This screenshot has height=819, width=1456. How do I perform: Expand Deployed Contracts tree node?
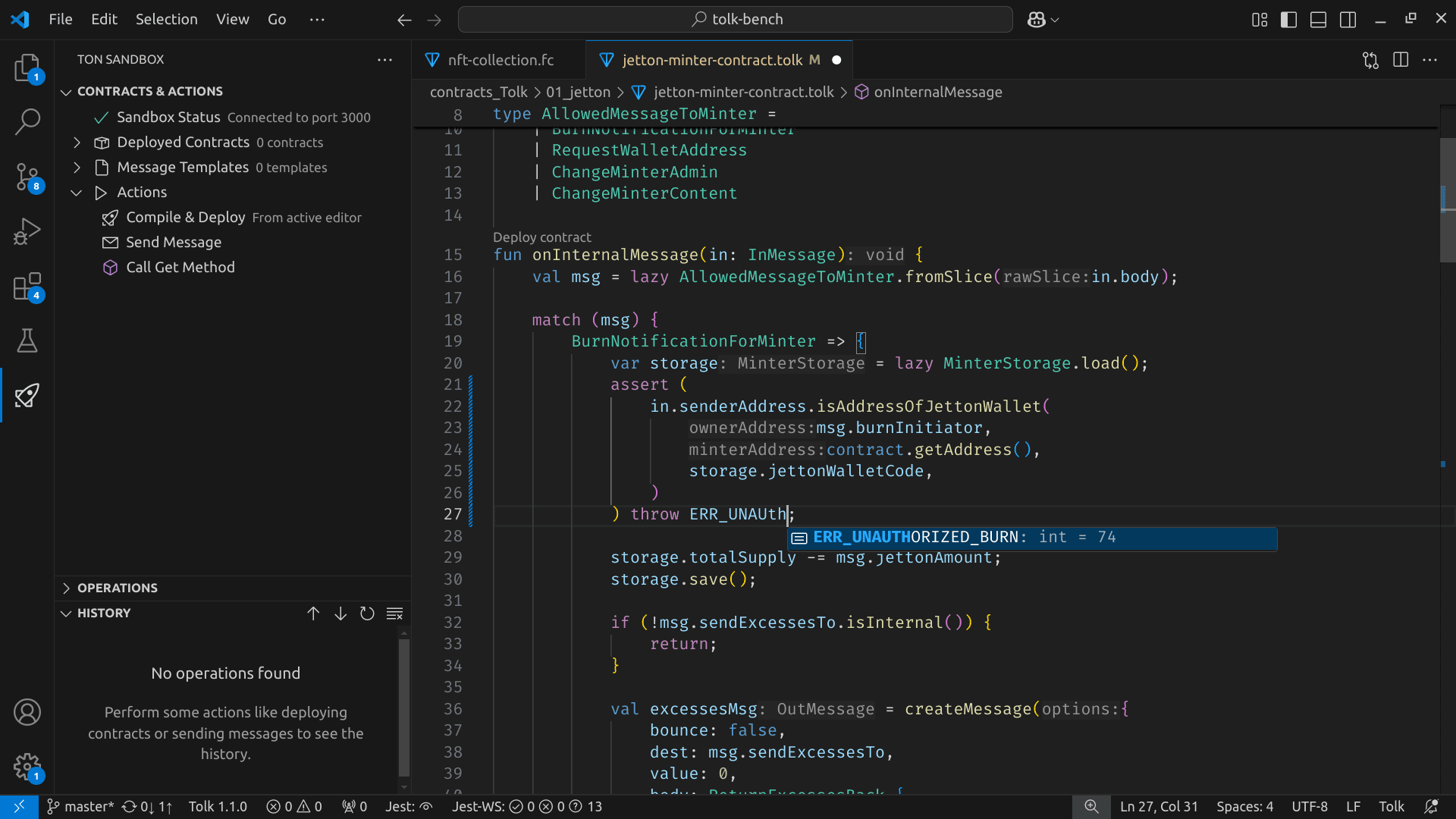pos(77,143)
